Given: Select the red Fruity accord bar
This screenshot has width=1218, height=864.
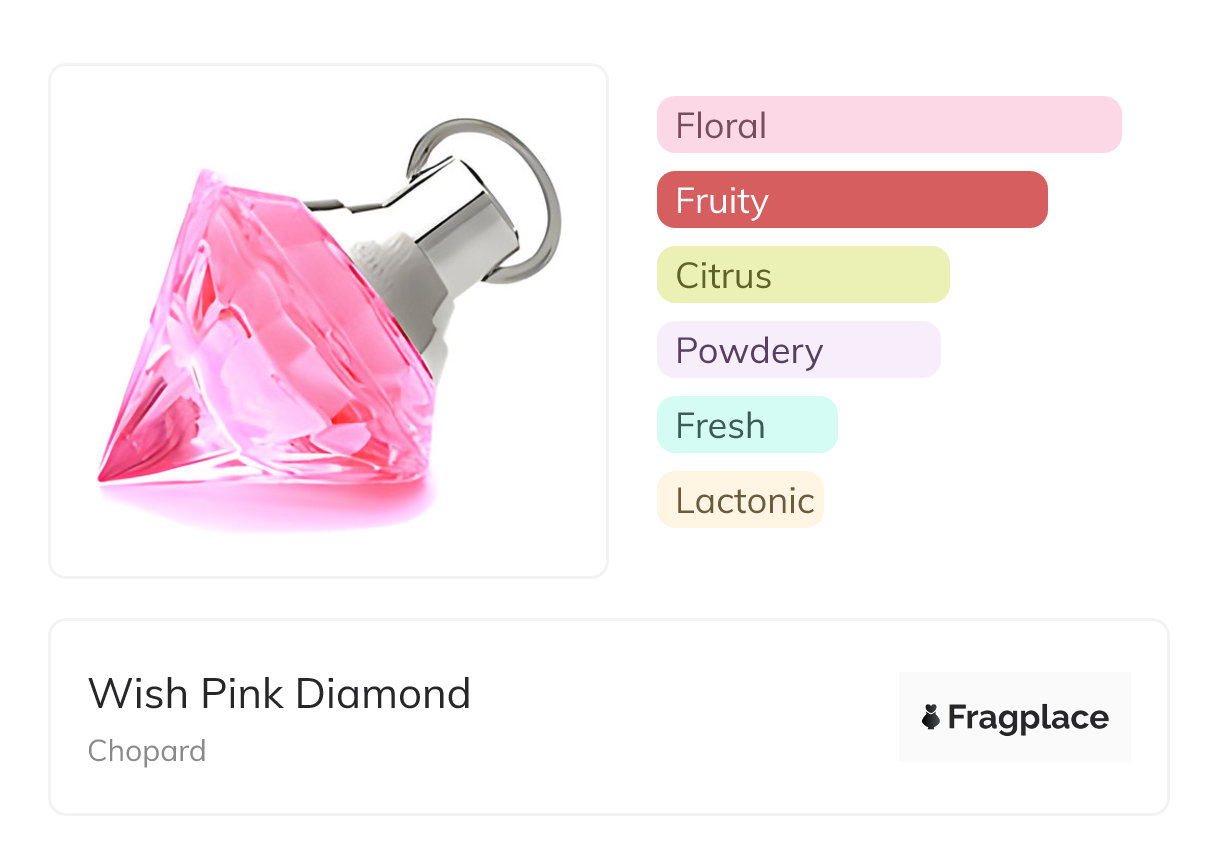Looking at the screenshot, I should pos(851,200).
